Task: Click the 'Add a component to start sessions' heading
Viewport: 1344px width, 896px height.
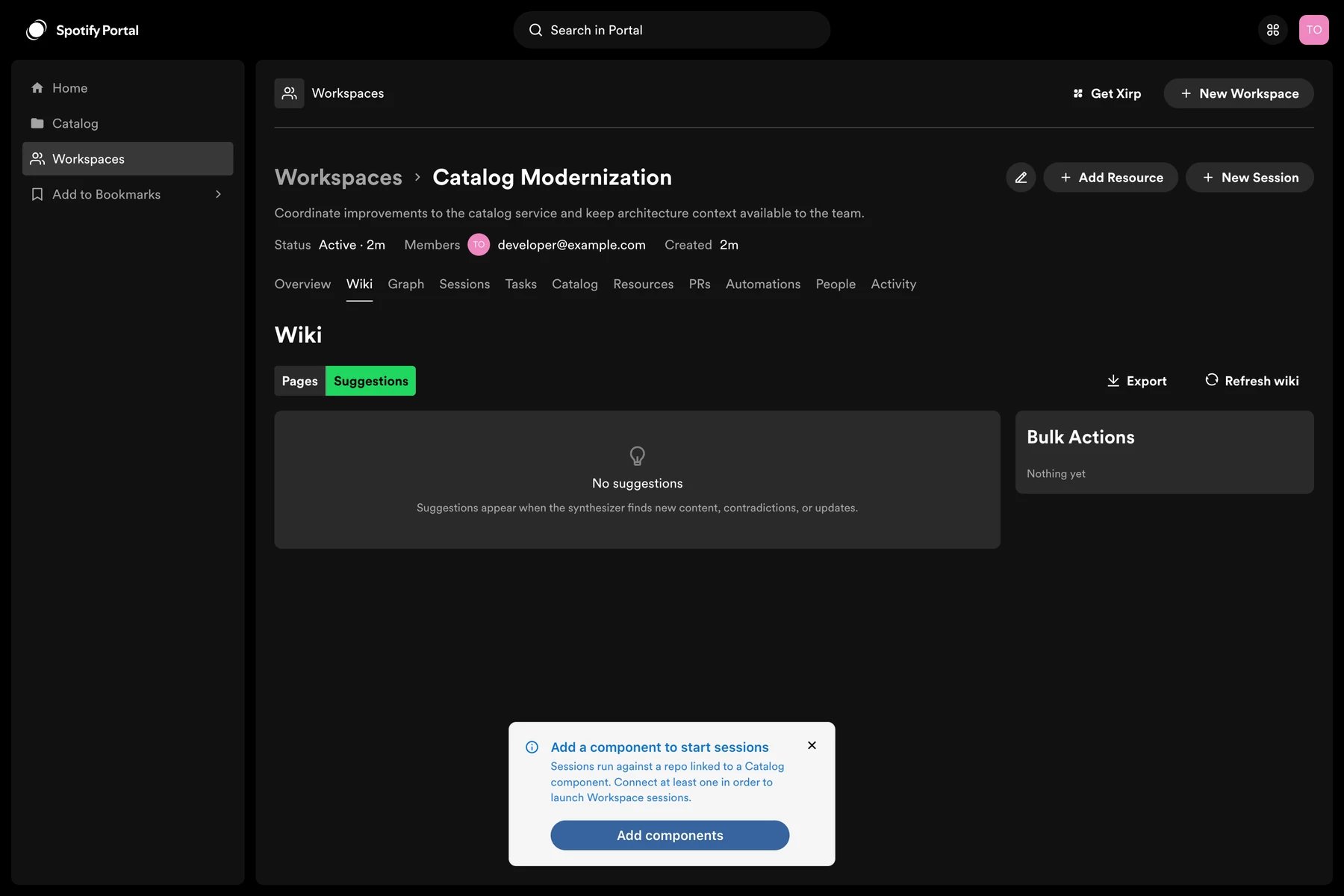Action: (x=659, y=747)
